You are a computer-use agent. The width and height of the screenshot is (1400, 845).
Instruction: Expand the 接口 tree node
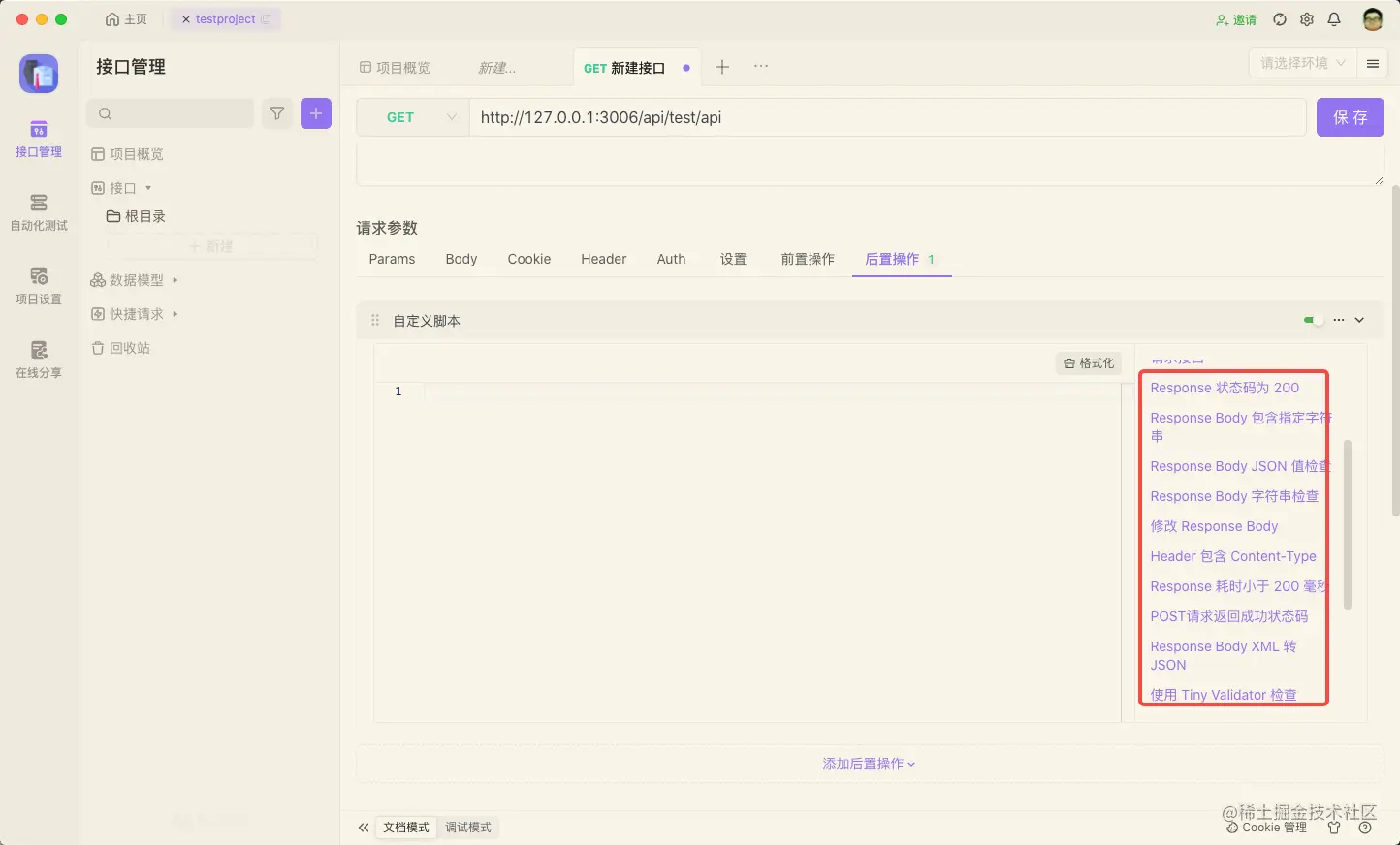point(121,188)
